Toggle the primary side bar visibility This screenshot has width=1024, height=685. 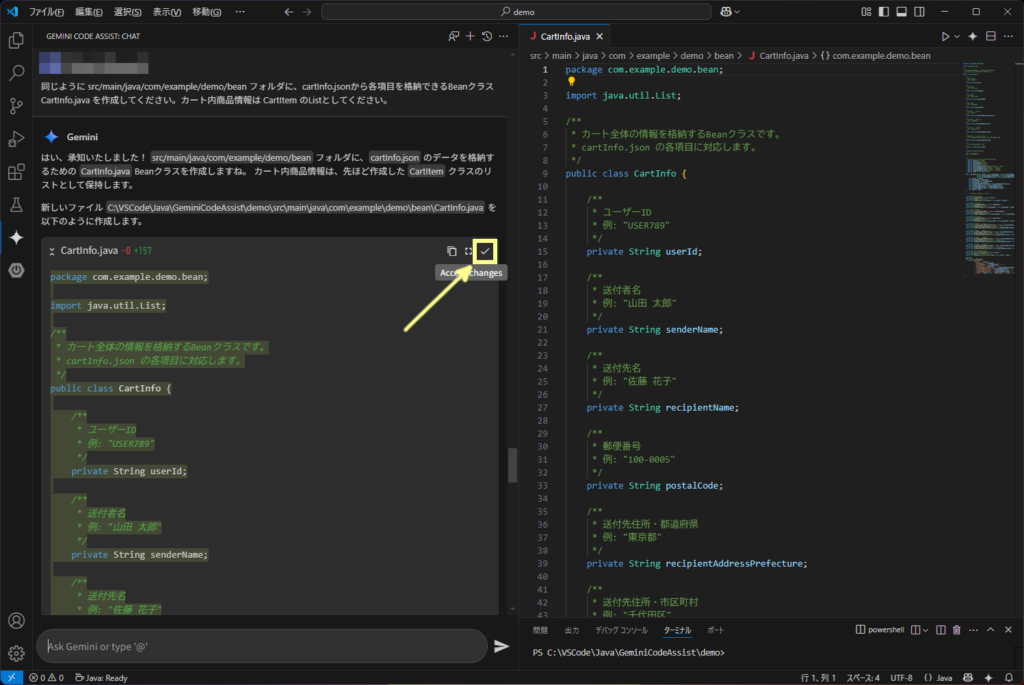(x=884, y=12)
